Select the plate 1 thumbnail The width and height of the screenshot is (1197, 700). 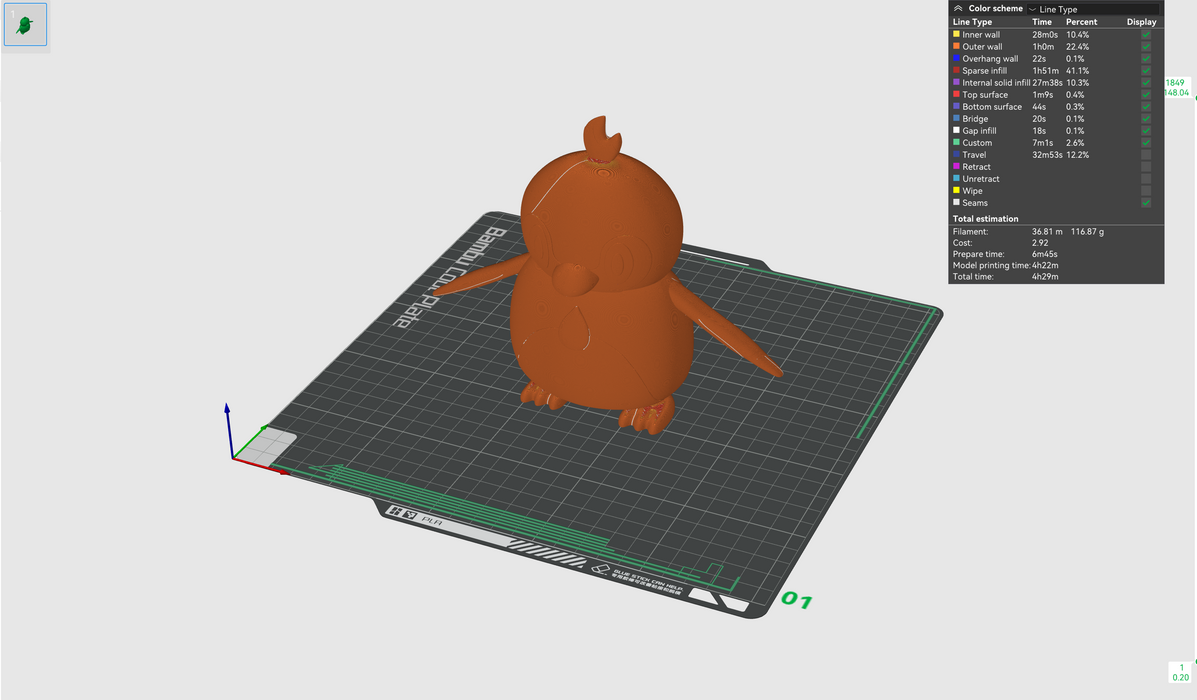(x=25, y=26)
